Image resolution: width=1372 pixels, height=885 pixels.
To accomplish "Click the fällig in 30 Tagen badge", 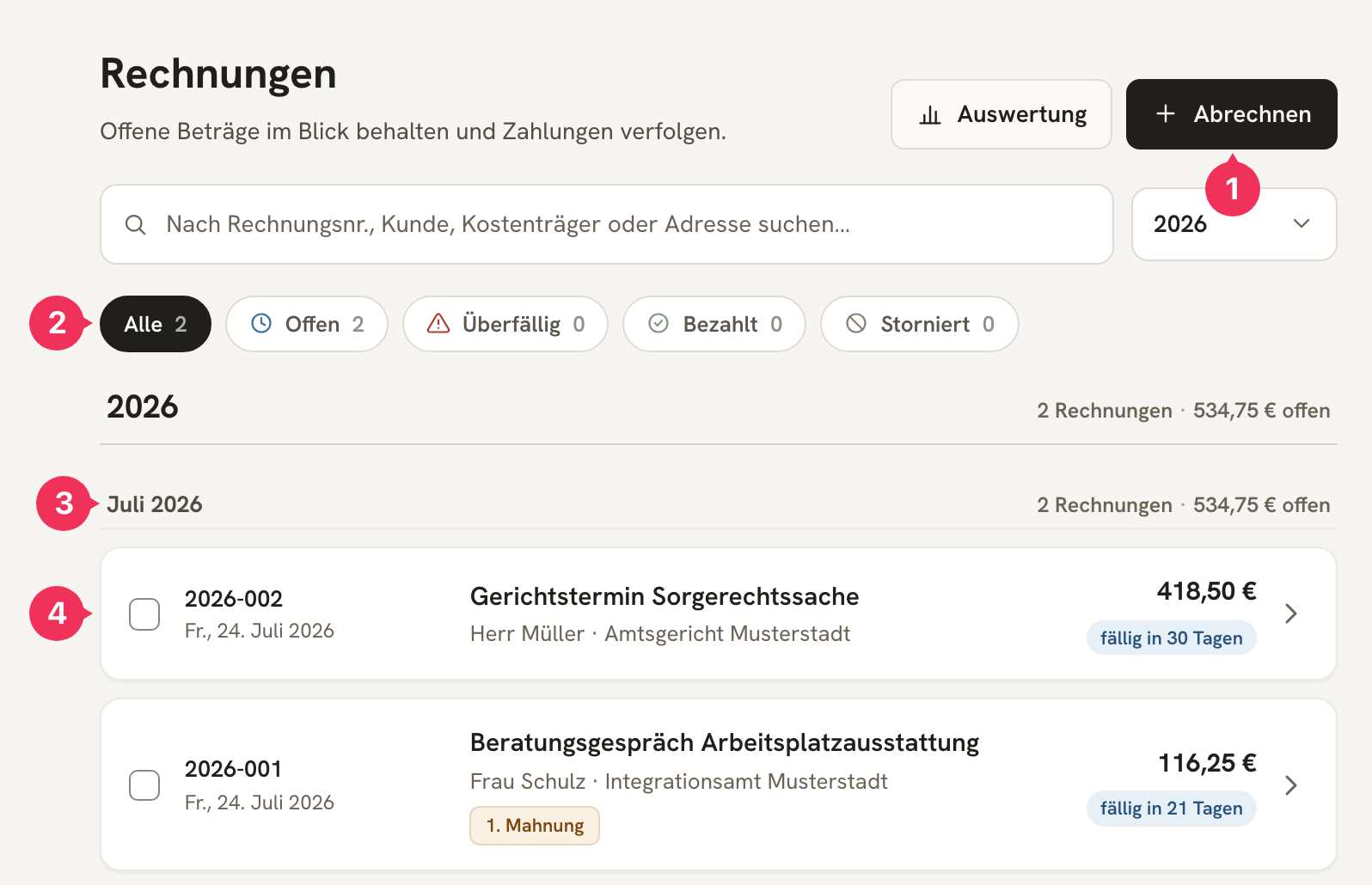I will [x=1172, y=638].
